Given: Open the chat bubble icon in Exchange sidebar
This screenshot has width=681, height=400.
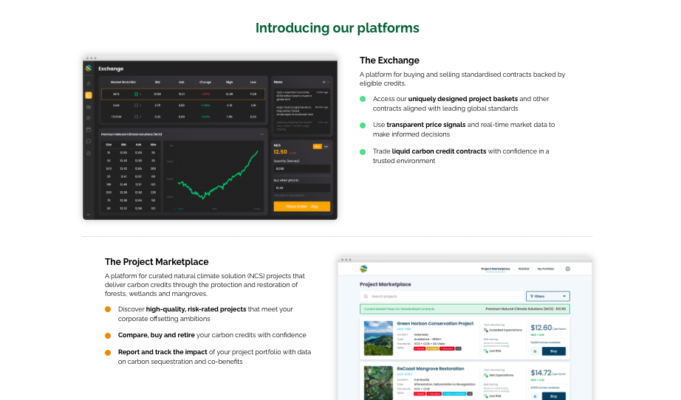Looking at the screenshot, I should 89,142.
